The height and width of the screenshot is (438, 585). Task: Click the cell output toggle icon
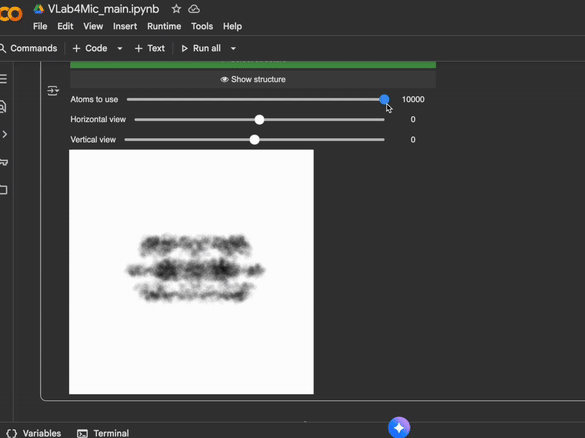(x=53, y=91)
